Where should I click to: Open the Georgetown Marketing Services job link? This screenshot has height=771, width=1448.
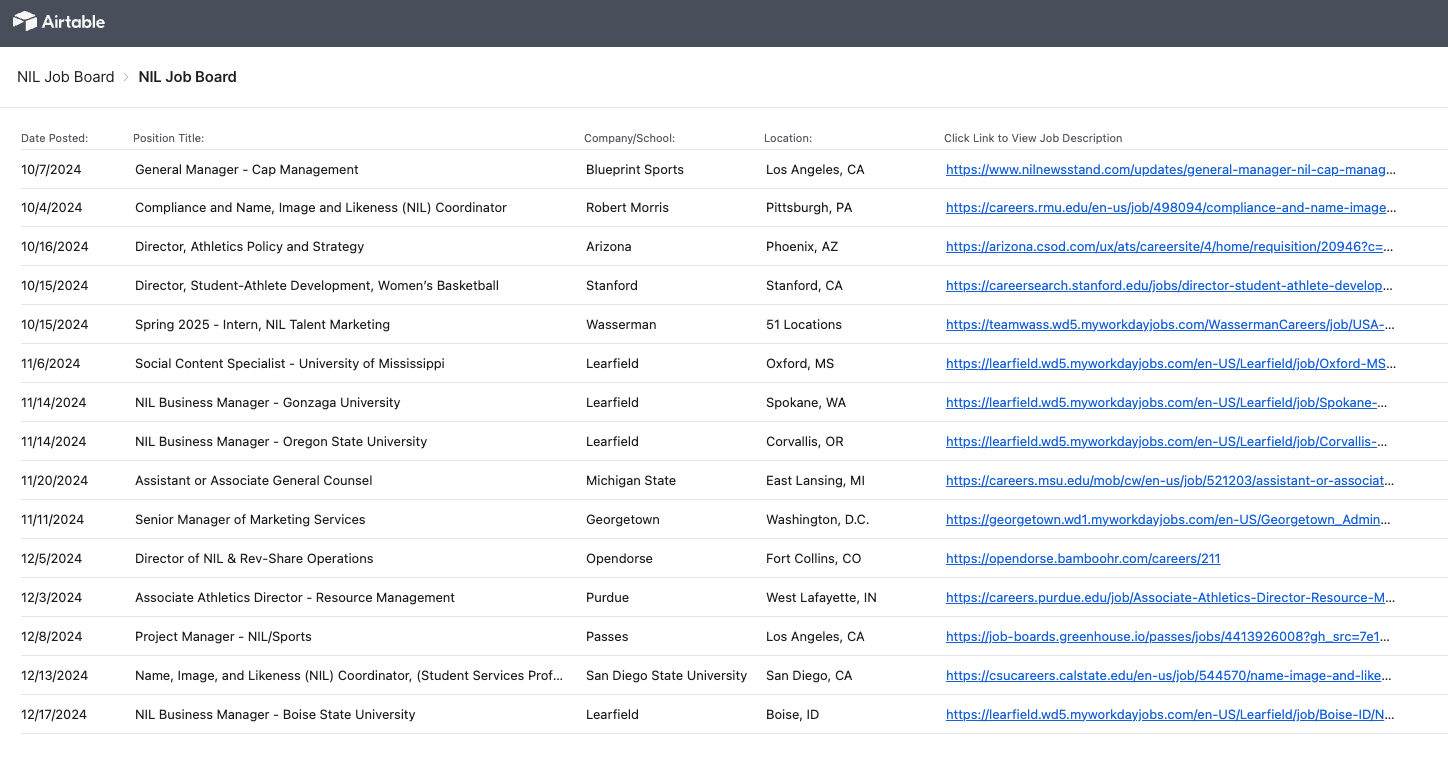pyautogui.click(x=1168, y=519)
